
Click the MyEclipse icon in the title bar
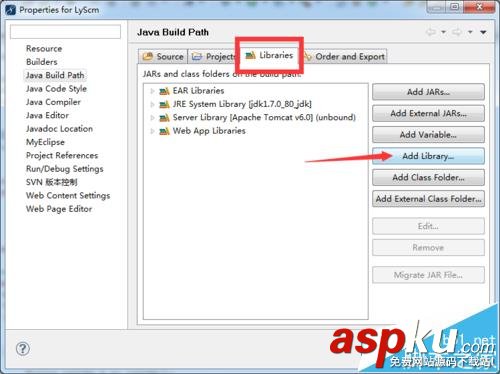[x=10, y=10]
